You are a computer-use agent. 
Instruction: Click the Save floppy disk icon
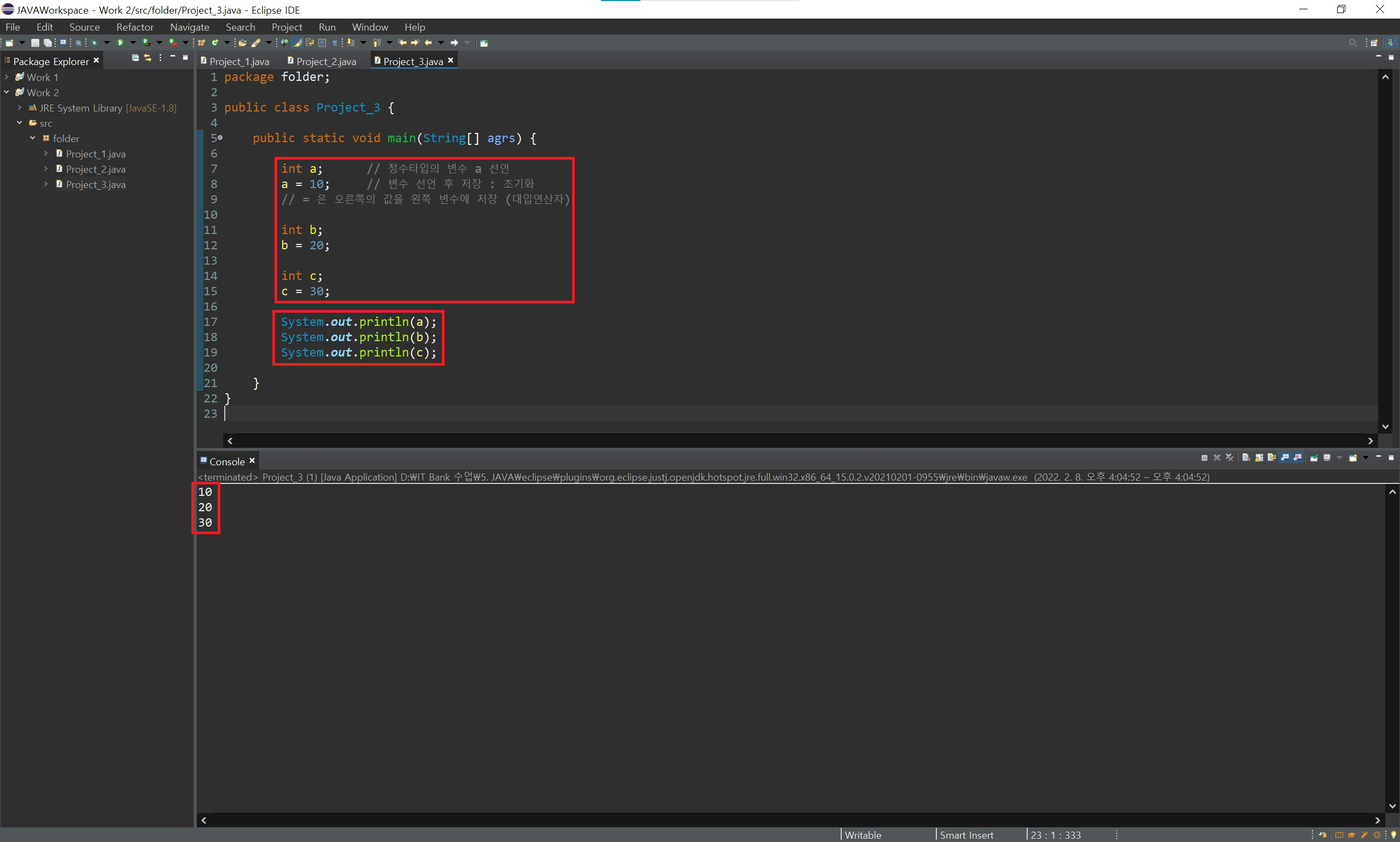tap(34, 43)
